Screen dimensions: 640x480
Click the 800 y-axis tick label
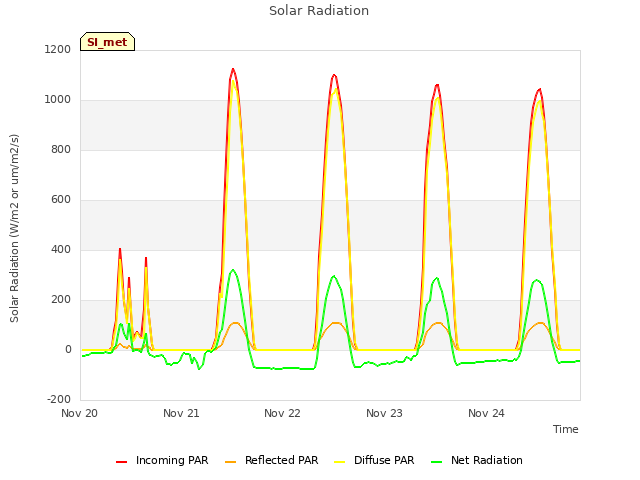point(61,150)
